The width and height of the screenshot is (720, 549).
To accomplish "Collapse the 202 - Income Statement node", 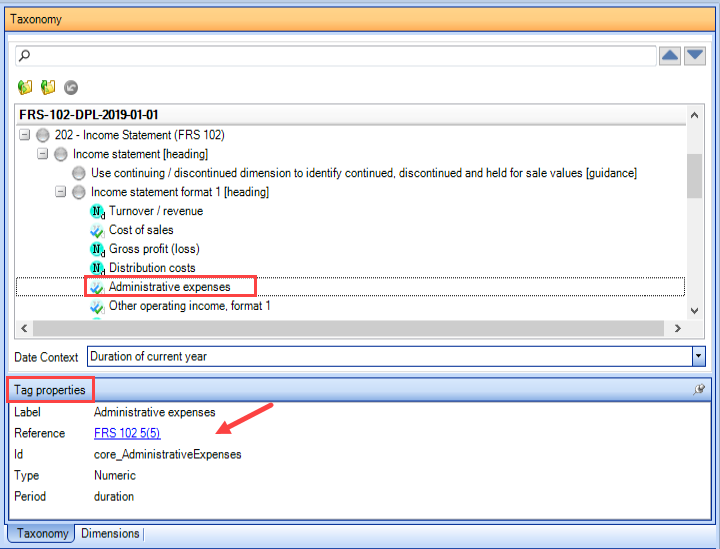I will pos(24,135).
